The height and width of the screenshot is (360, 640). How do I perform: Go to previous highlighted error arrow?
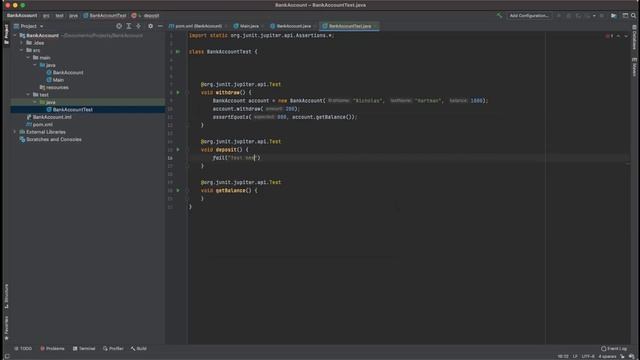pyautogui.click(x=618, y=36)
